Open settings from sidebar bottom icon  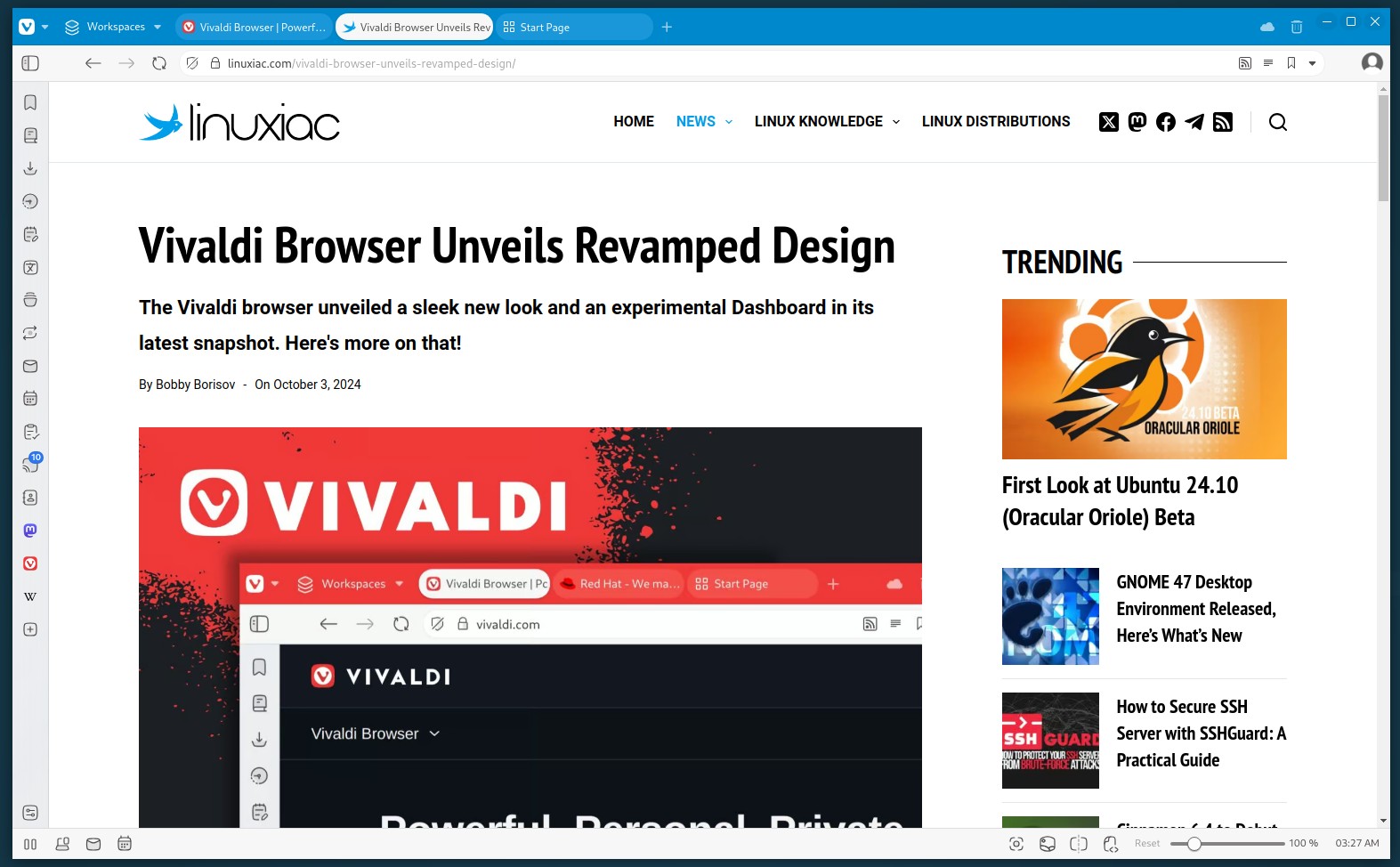pyautogui.click(x=30, y=813)
